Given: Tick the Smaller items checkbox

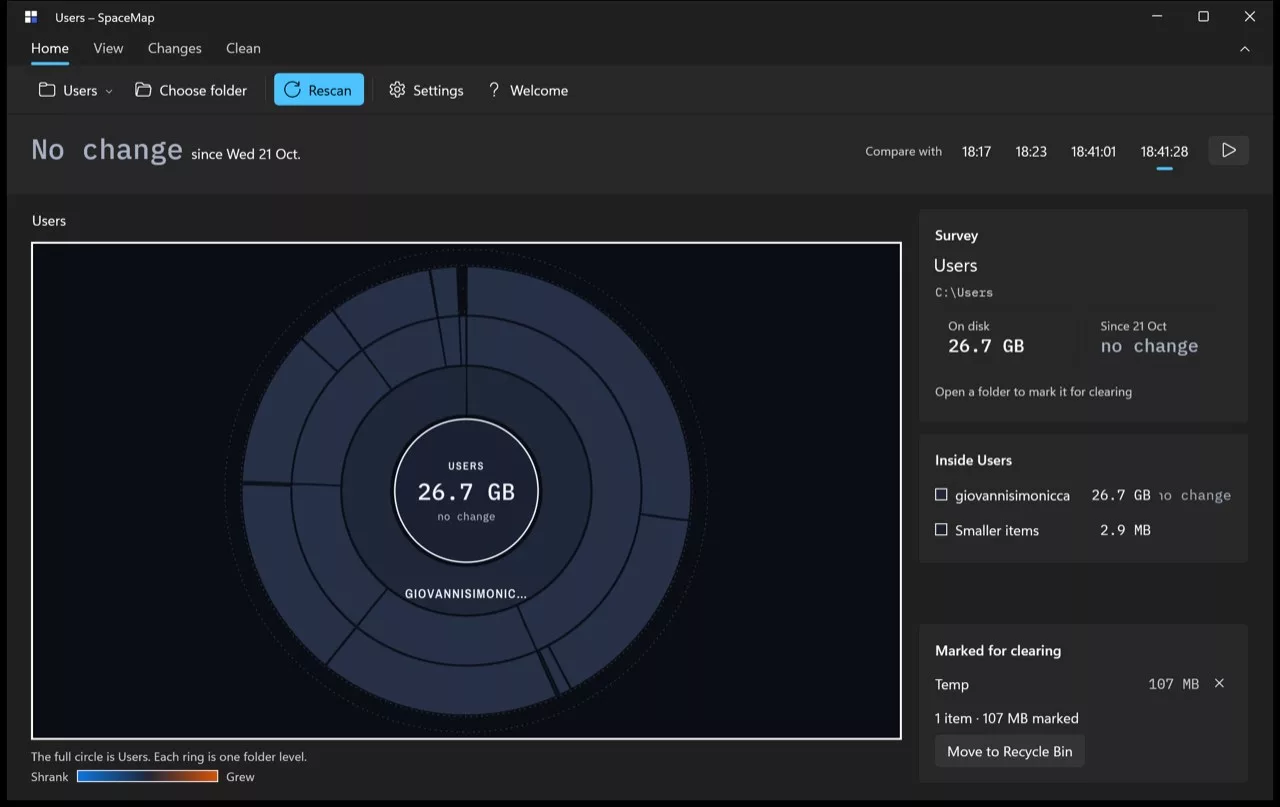Looking at the screenshot, I should tap(941, 530).
